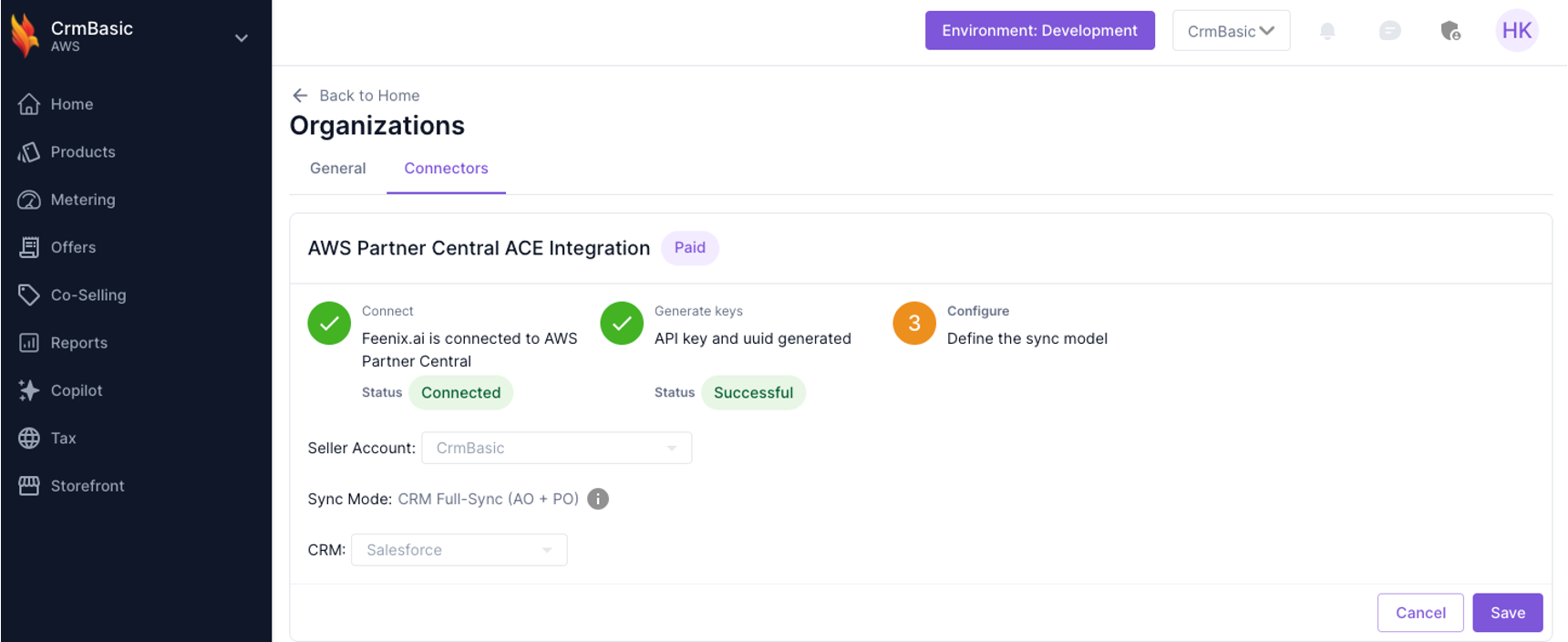Go to Storefront in sidebar
Screen dimensions: 1568x642
click(87, 486)
